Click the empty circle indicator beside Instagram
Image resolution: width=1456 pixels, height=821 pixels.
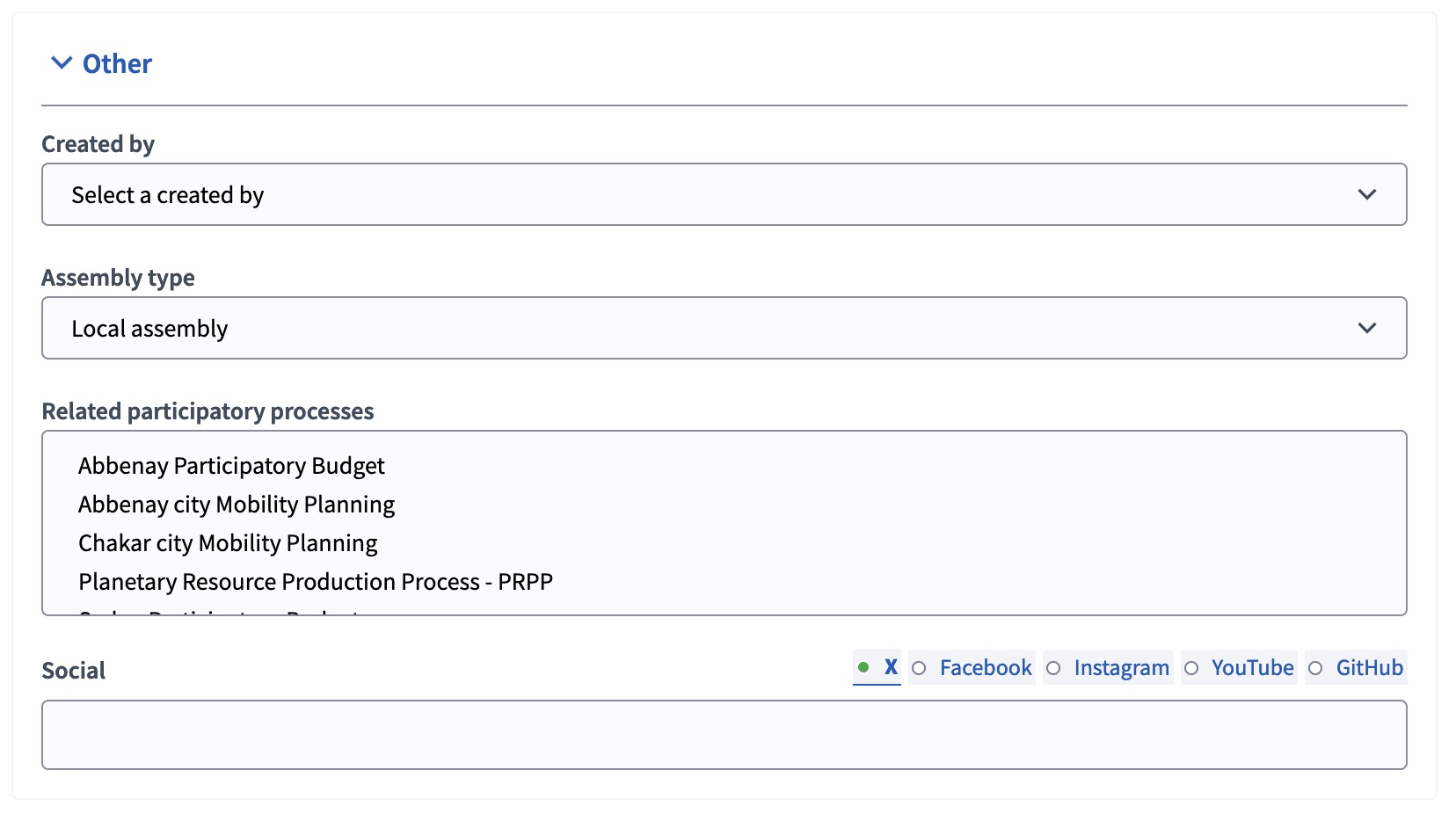(x=1053, y=668)
